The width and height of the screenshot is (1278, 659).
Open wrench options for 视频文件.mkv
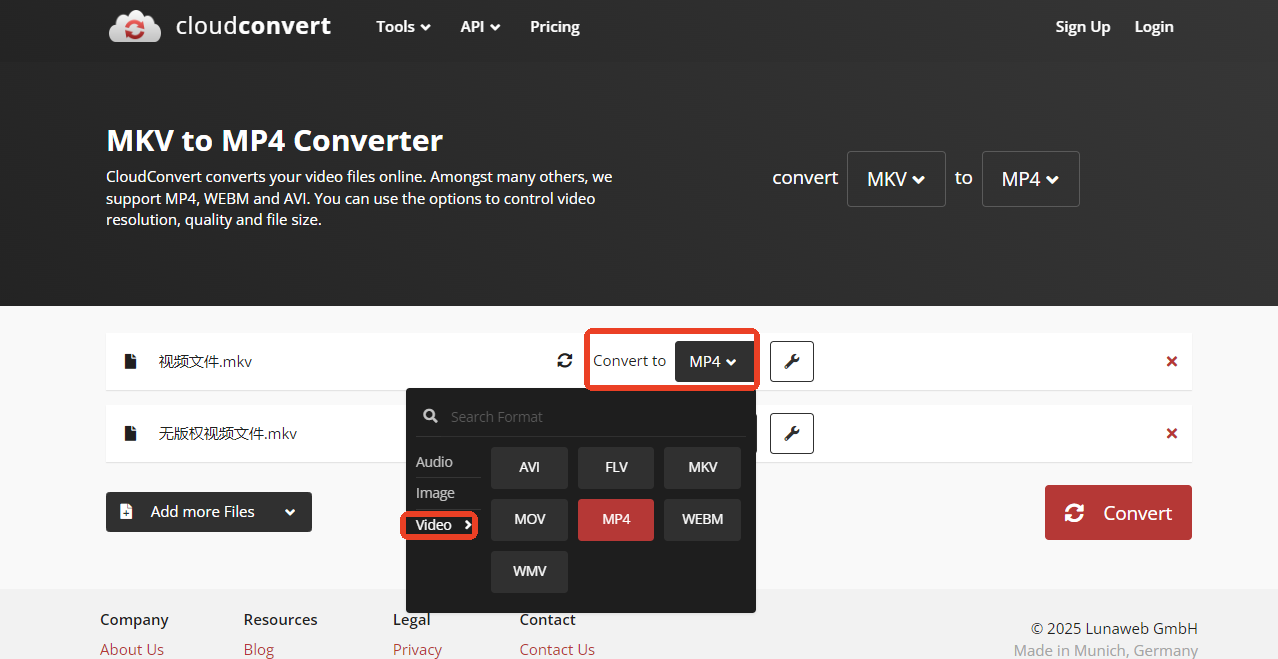[x=792, y=361]
